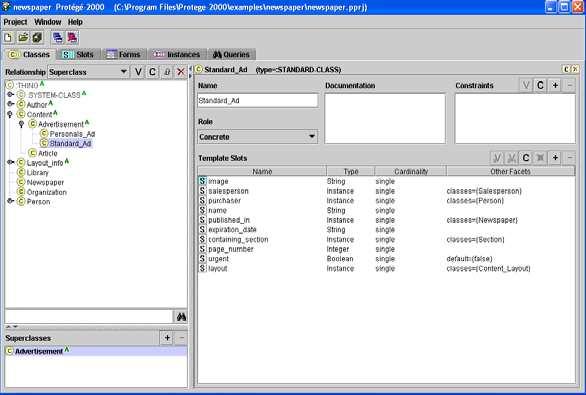586x395 pixels.
Task: Add a superclass with the plus button
Action: pos(167,338)
